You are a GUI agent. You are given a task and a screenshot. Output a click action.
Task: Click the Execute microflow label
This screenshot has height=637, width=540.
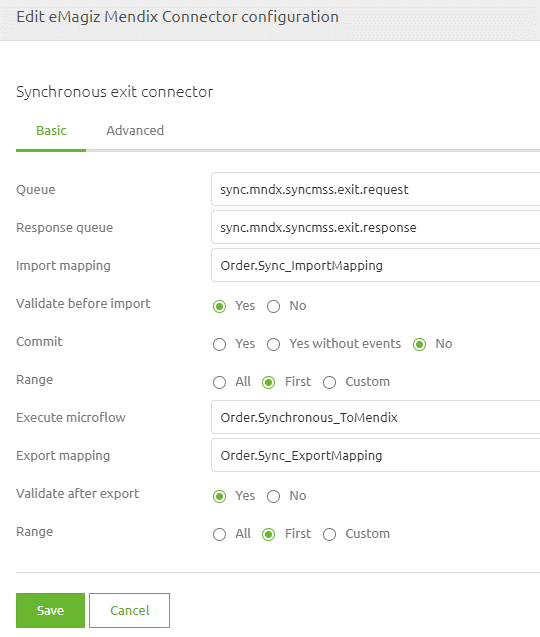click(x=71, y=418)
